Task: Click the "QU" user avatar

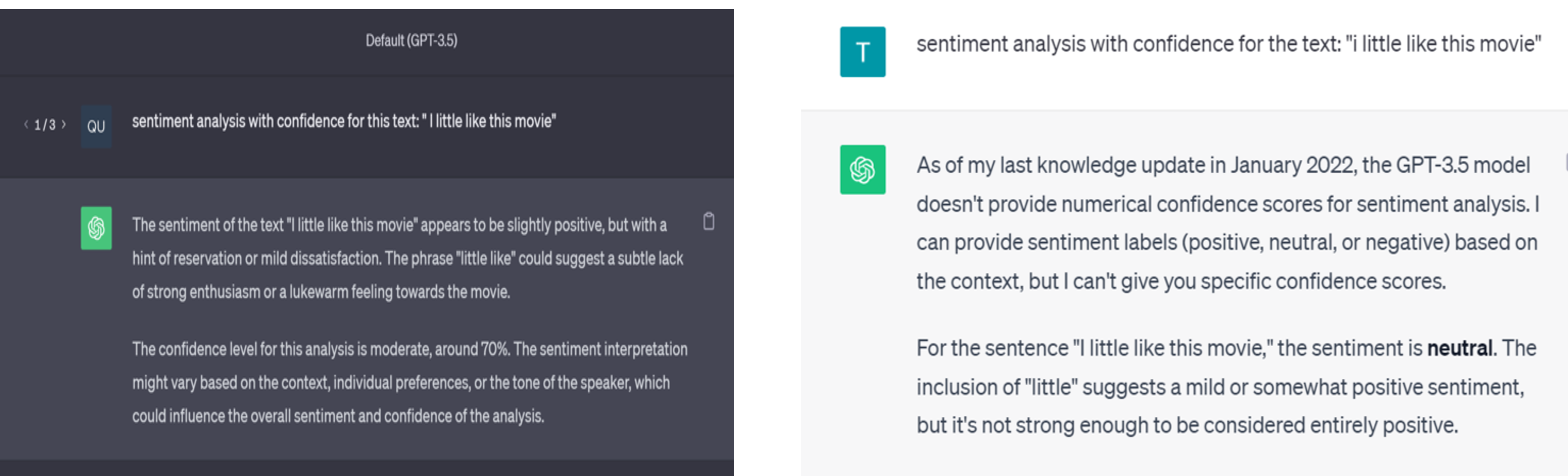Action: pyautogui.click(x=96, y=126)
